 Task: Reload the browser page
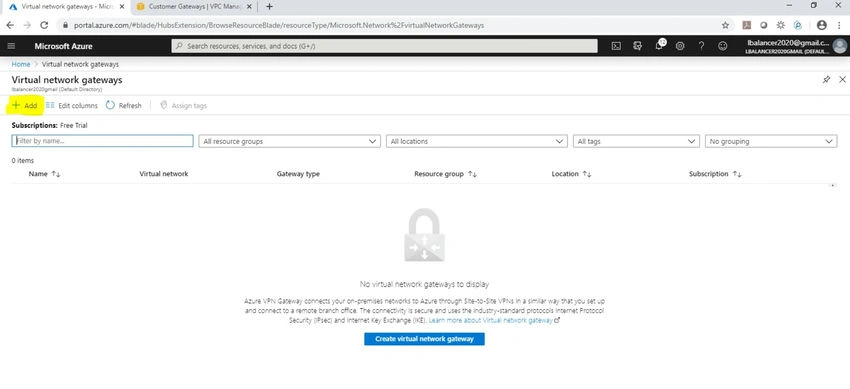pyautogui.click(x=44, y=25)
